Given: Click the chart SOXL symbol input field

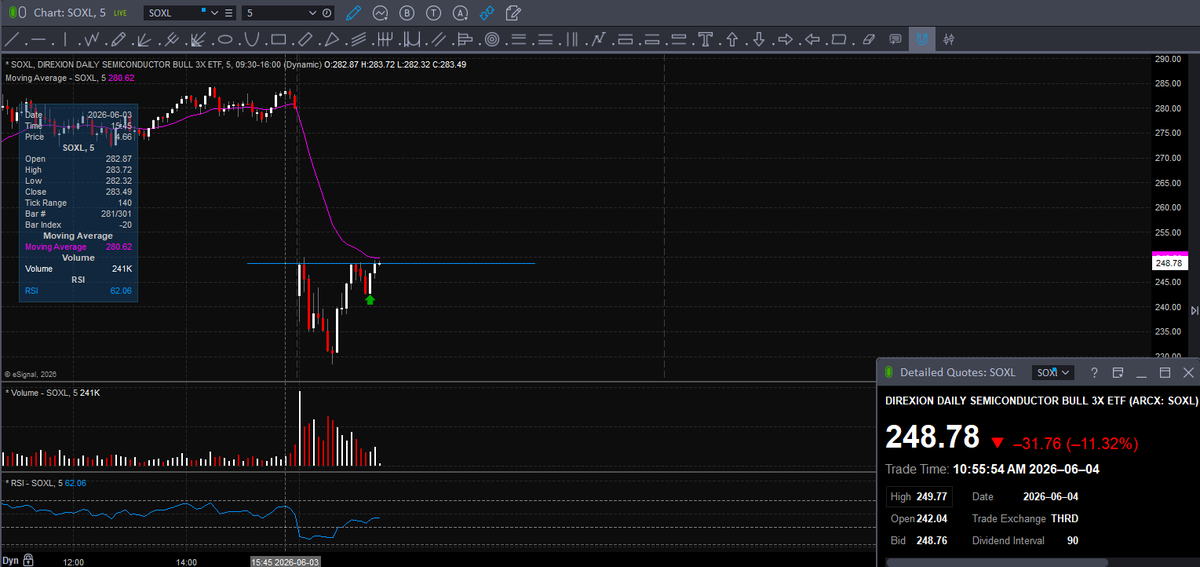Looking at the screenshot, I should click(175, 13).
